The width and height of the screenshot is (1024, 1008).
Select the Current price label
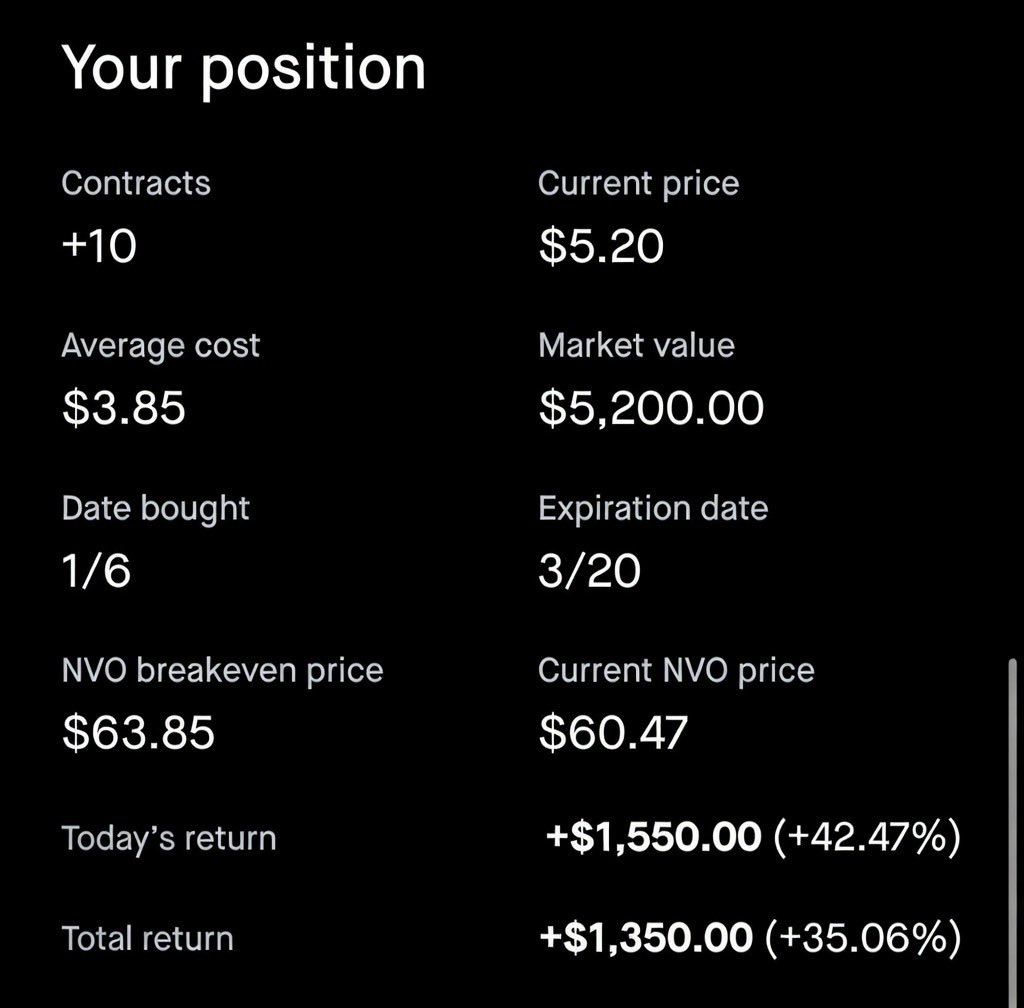638,184
